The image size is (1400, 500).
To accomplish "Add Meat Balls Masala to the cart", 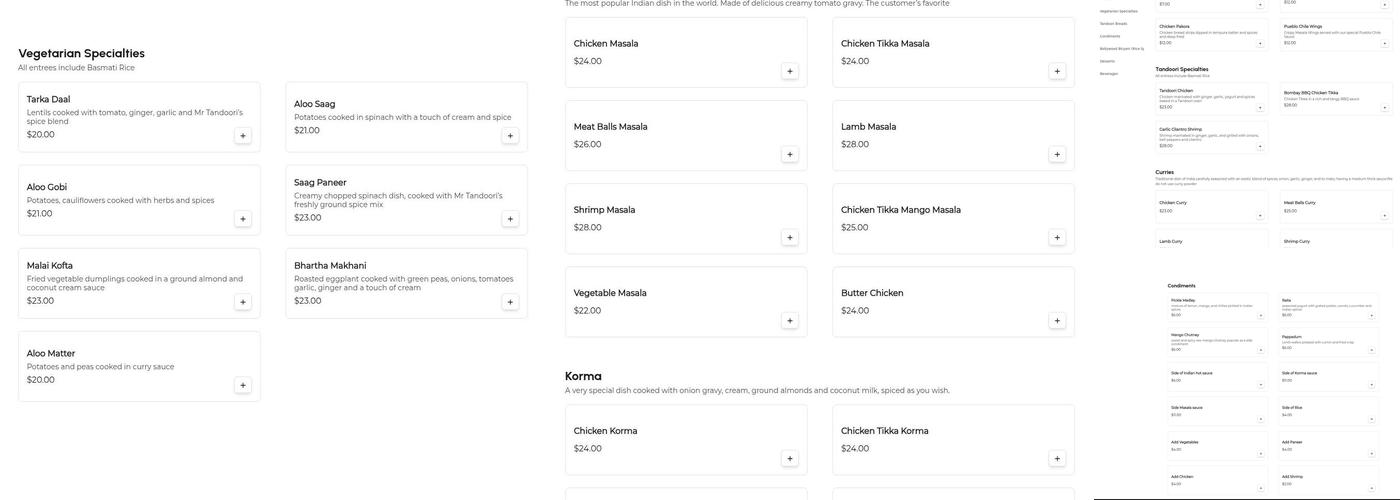I will click(790, 154).
